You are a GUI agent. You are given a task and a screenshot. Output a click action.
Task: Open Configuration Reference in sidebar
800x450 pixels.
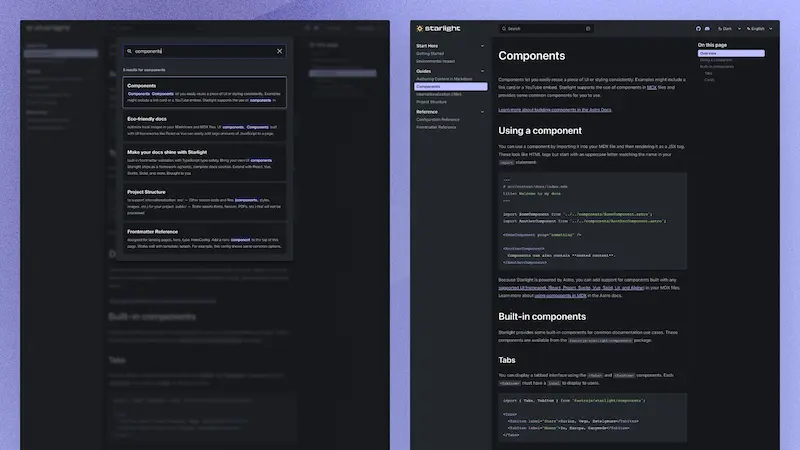tap(438, 119)
